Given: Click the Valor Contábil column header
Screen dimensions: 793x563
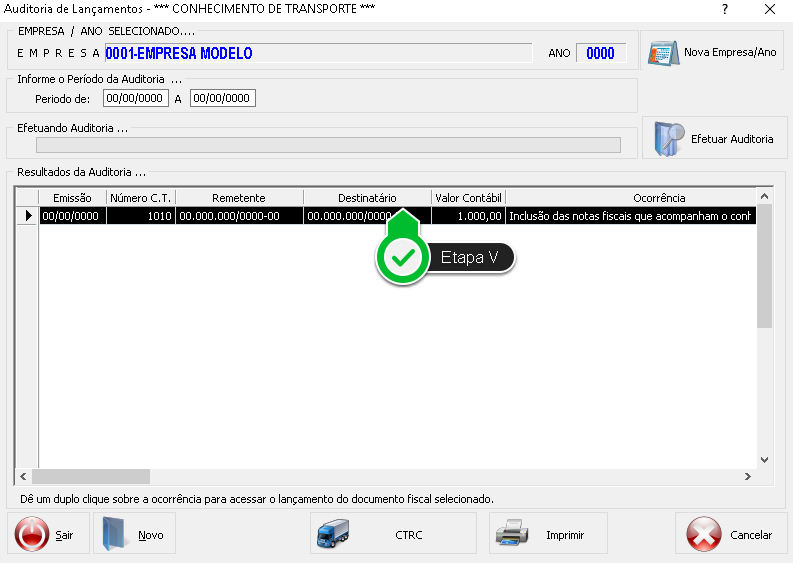Looking at the screenshot, I should (x=468, y=198).
